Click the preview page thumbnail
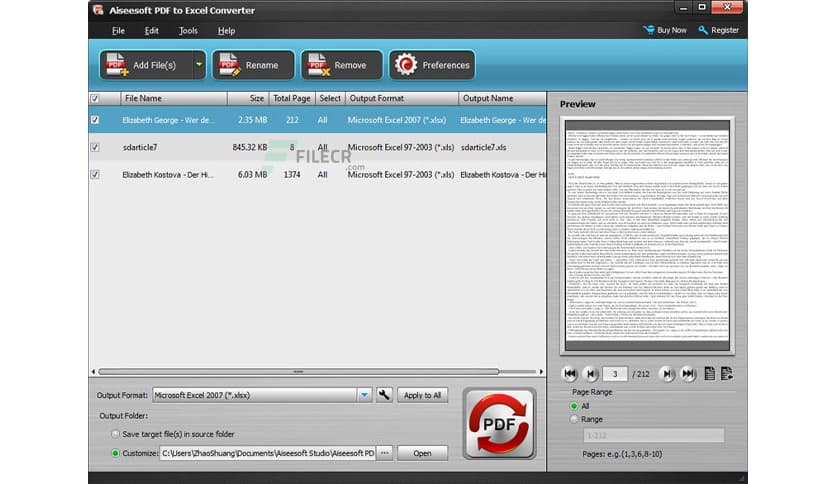The width and height of the screenshot is (836, 484). click(x=647, y=235)
